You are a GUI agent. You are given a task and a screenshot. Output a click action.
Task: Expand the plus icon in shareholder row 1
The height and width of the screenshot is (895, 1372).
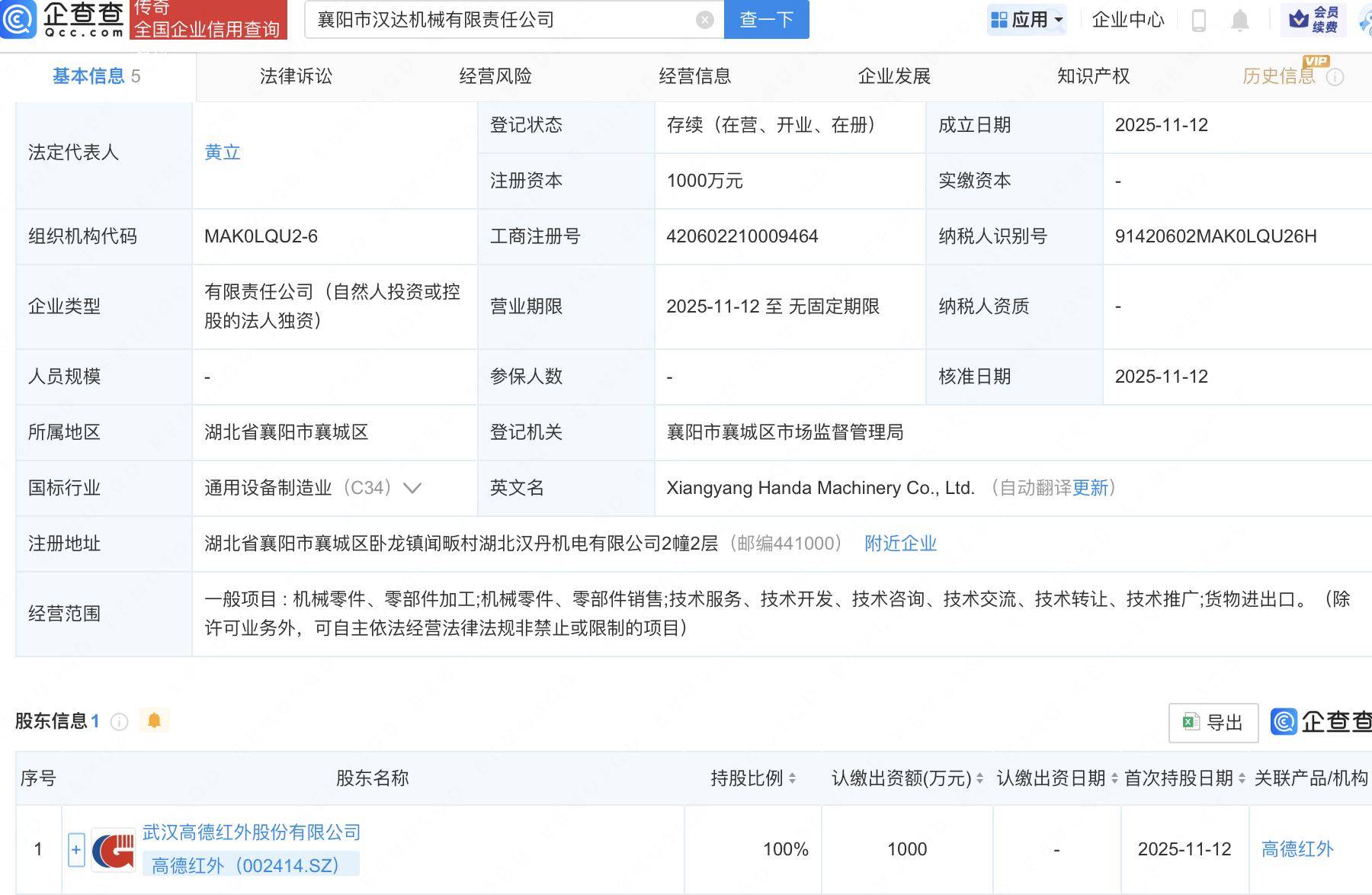point(76,848)
